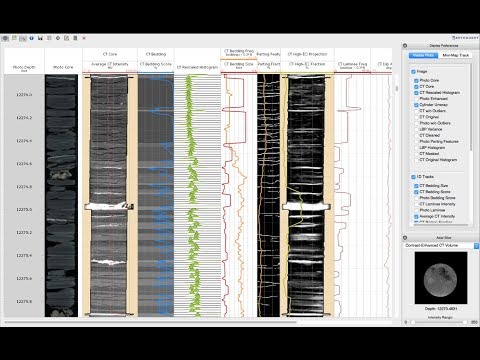This screenshot has height=360, width=480.
Task: Click the Photo Depth track header
Action: pyautogui.click(x=24, y=68)
